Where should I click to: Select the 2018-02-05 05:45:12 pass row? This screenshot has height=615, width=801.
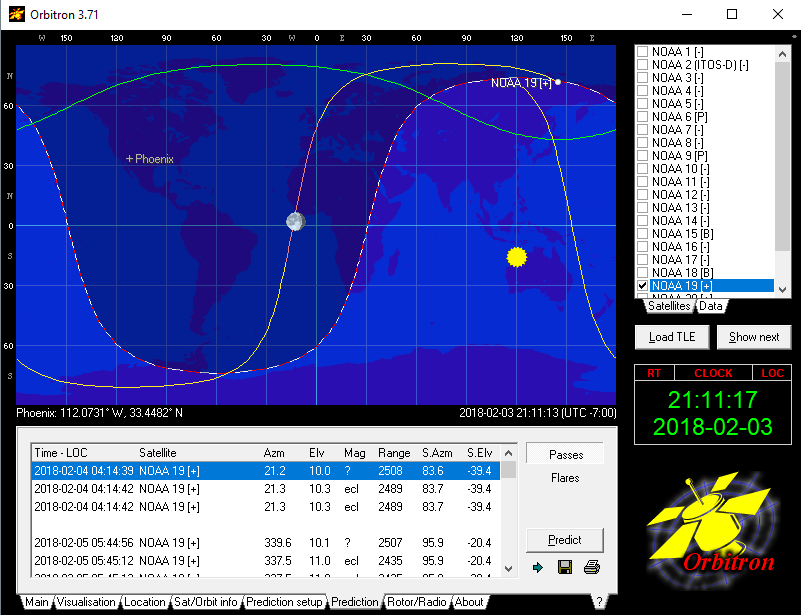(266, 560)
